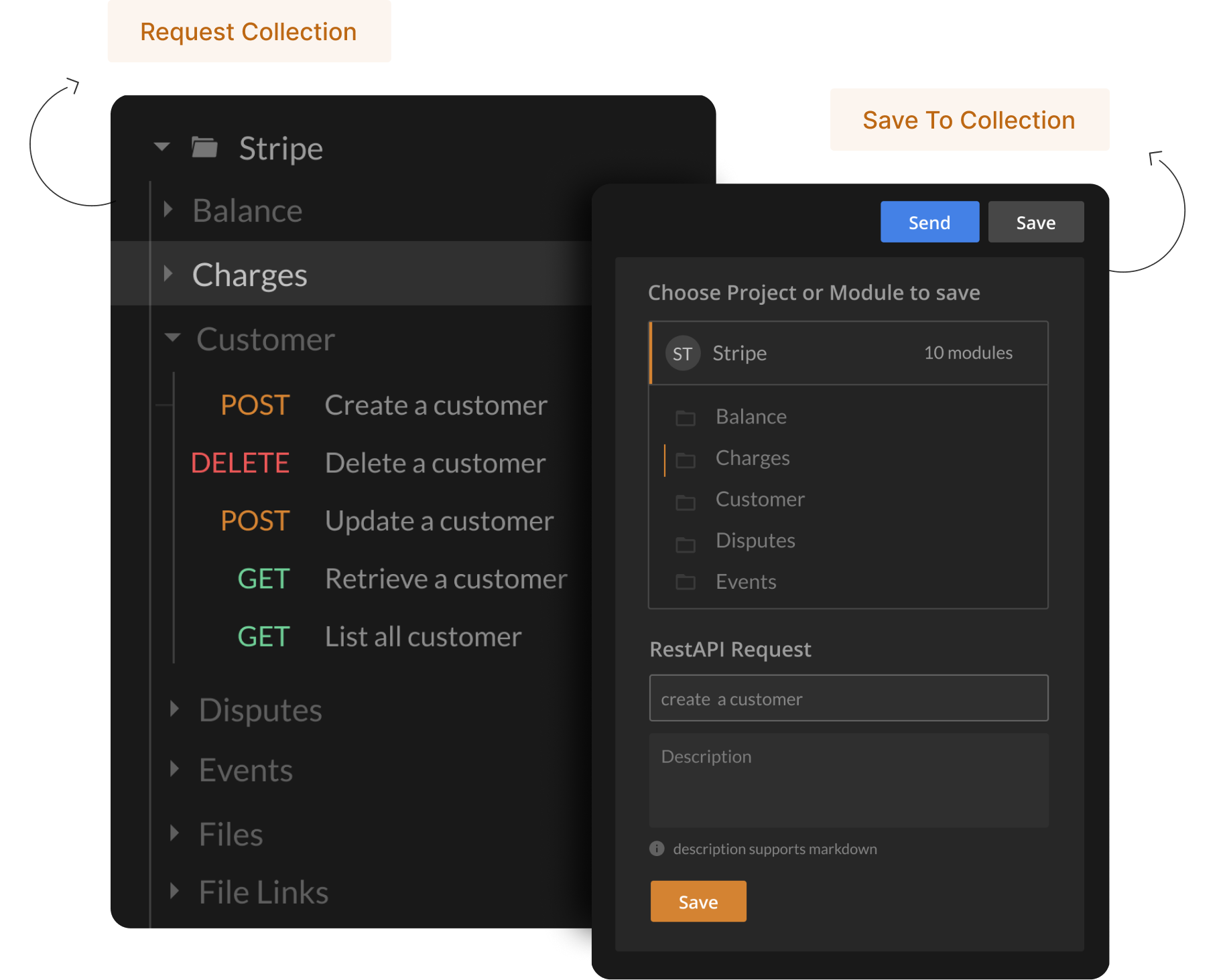Click the create a customer name field
The image size is (1227, 980).
click(848, 698)
